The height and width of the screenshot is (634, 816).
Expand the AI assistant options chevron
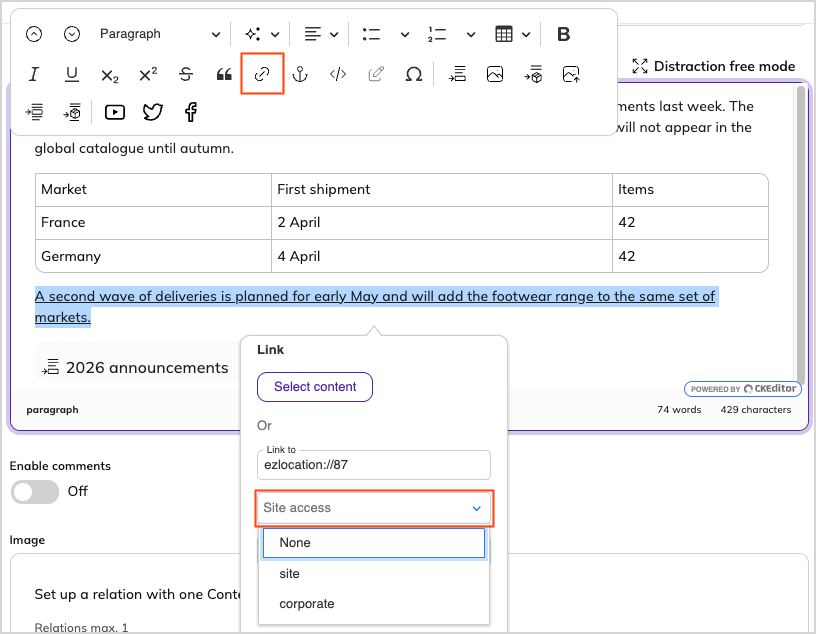click(x=275, y=35)
